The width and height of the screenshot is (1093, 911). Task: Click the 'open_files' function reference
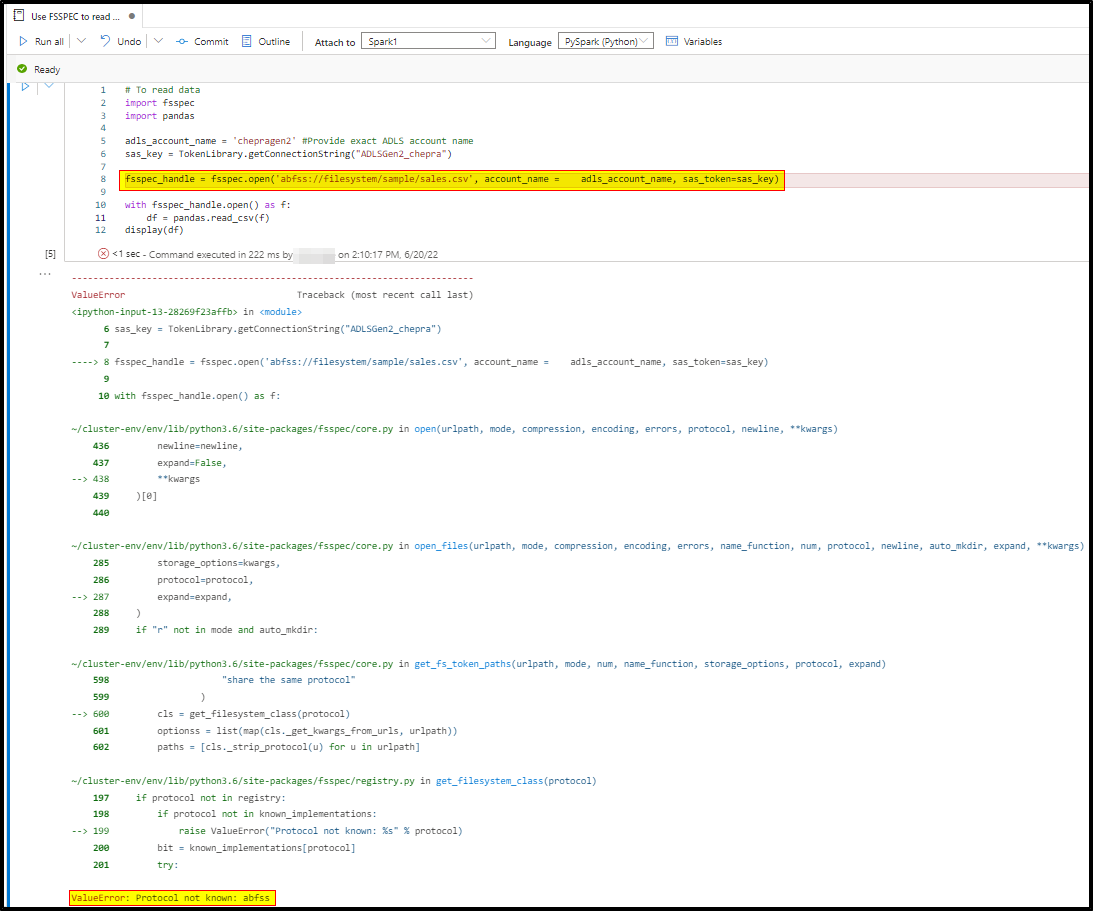441,546
